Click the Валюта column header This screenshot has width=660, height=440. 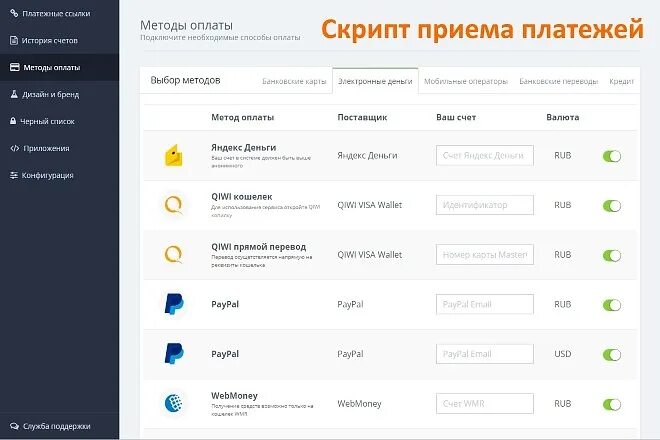[x=563, y=117]
